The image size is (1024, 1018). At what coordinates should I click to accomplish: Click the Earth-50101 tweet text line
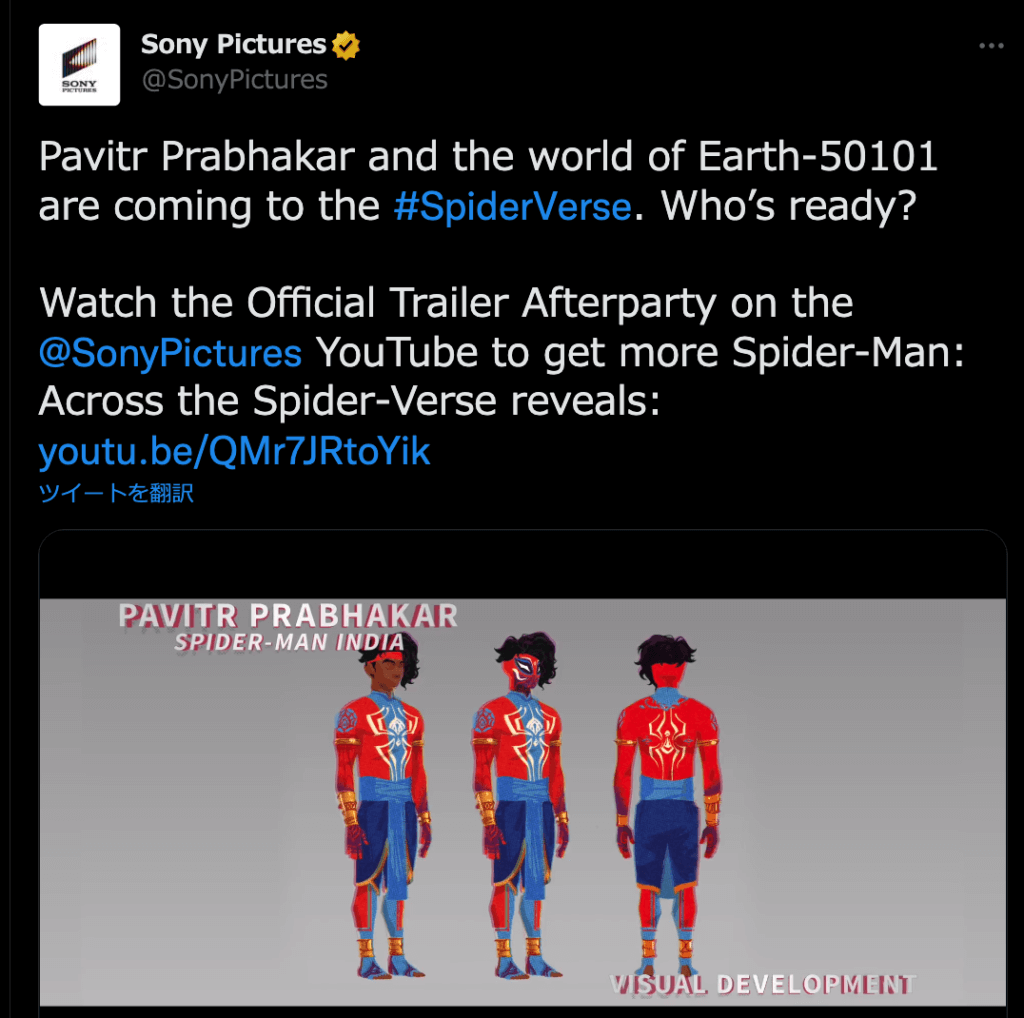(x=488, y=157)
